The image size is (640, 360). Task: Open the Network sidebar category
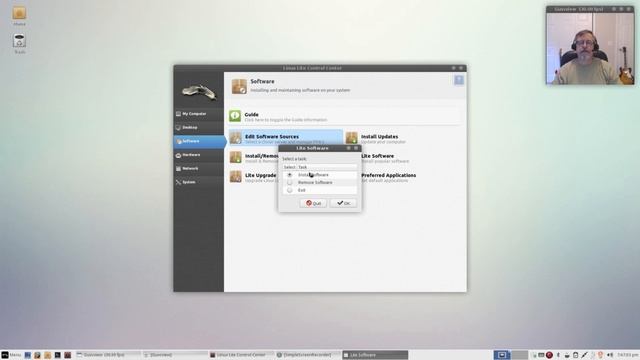pyautogui.click(x=199, y=169)
